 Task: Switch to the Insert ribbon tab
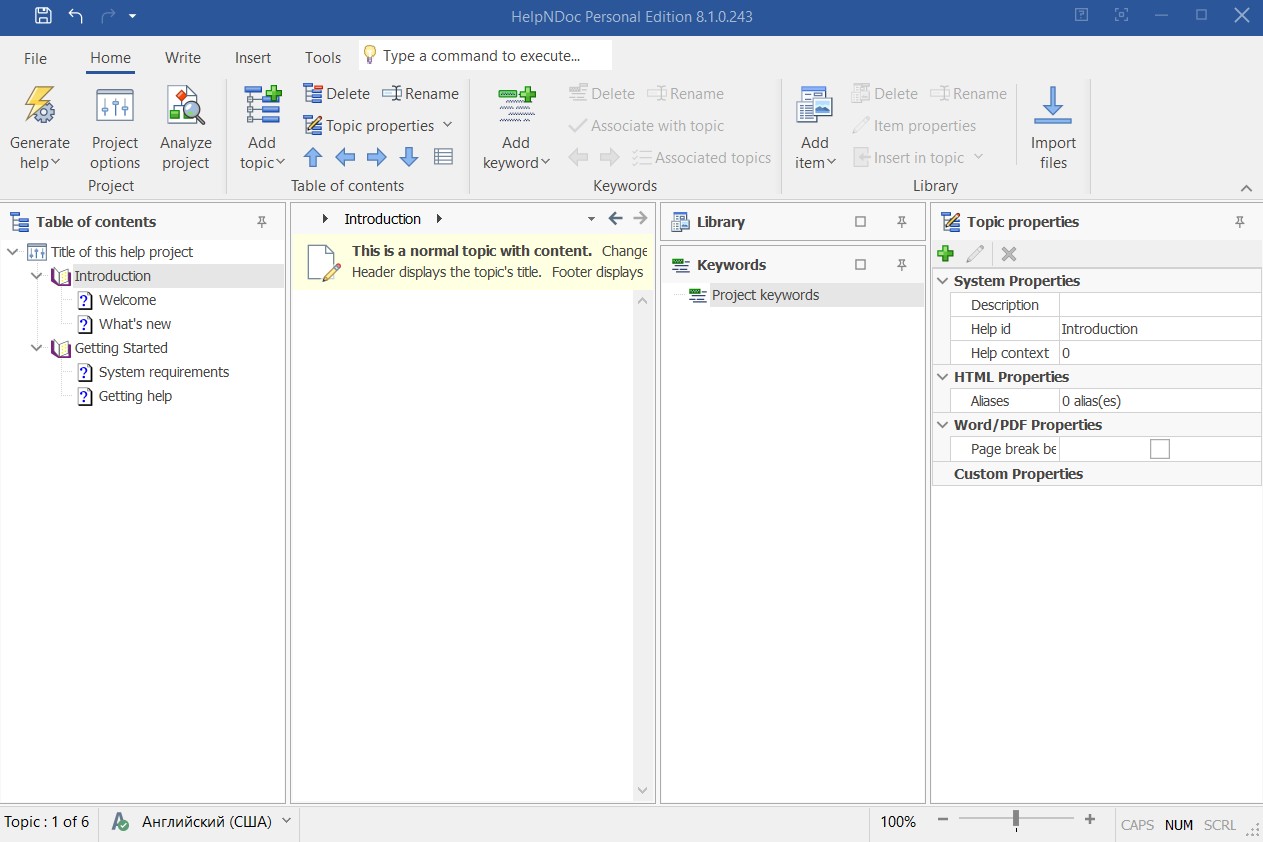coord(253,58)
